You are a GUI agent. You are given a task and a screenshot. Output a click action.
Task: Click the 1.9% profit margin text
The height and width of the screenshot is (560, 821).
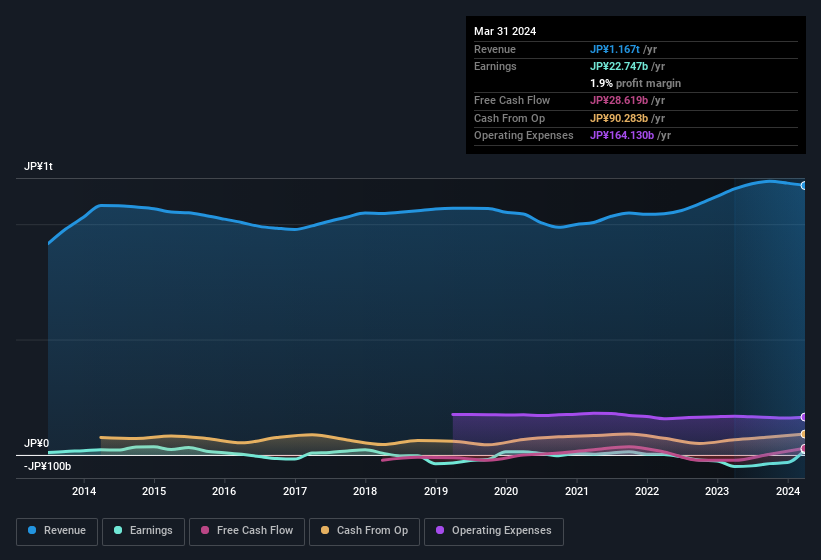coord(635,83)
